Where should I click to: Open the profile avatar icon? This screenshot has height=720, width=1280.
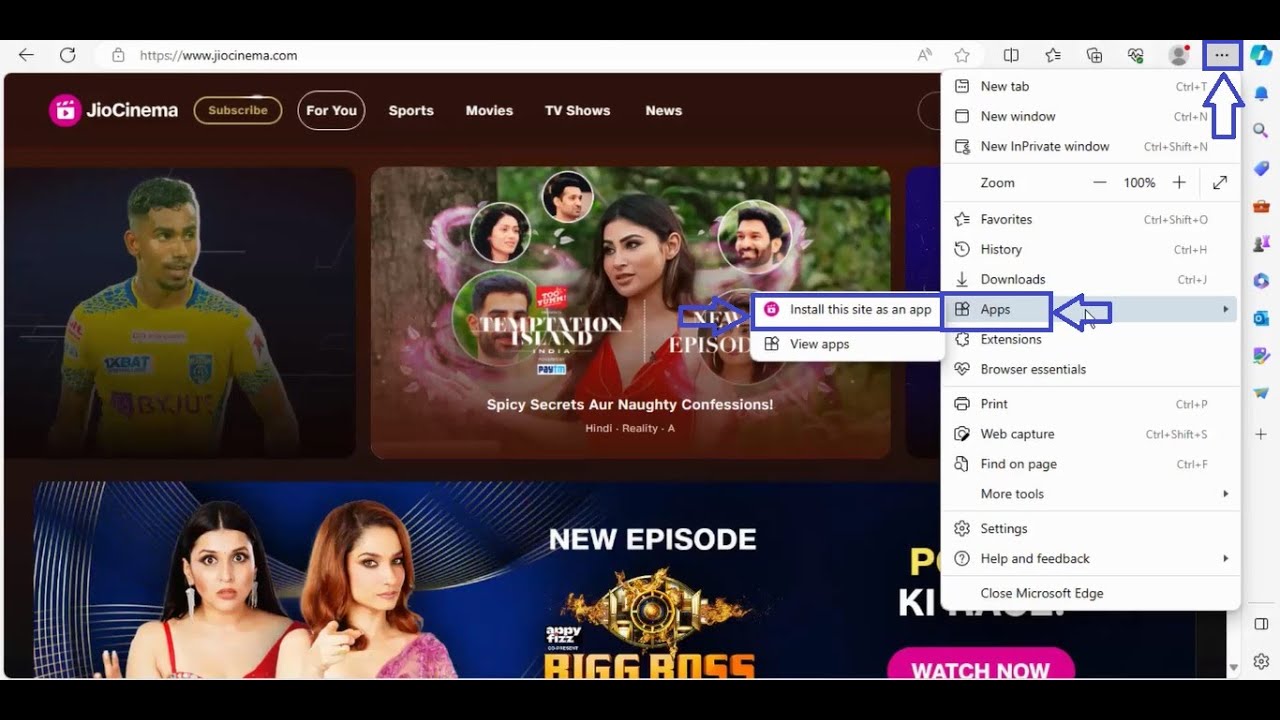(x=1179, y=55)
